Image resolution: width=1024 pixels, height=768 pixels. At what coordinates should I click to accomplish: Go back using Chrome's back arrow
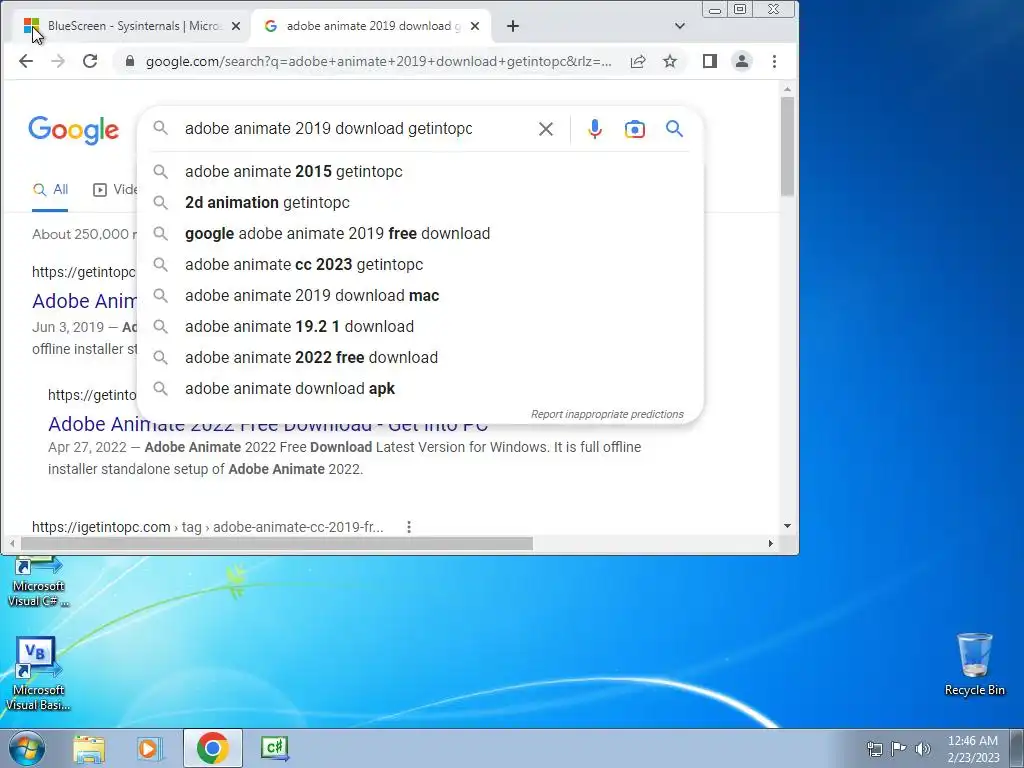click(x=26, y=61)
